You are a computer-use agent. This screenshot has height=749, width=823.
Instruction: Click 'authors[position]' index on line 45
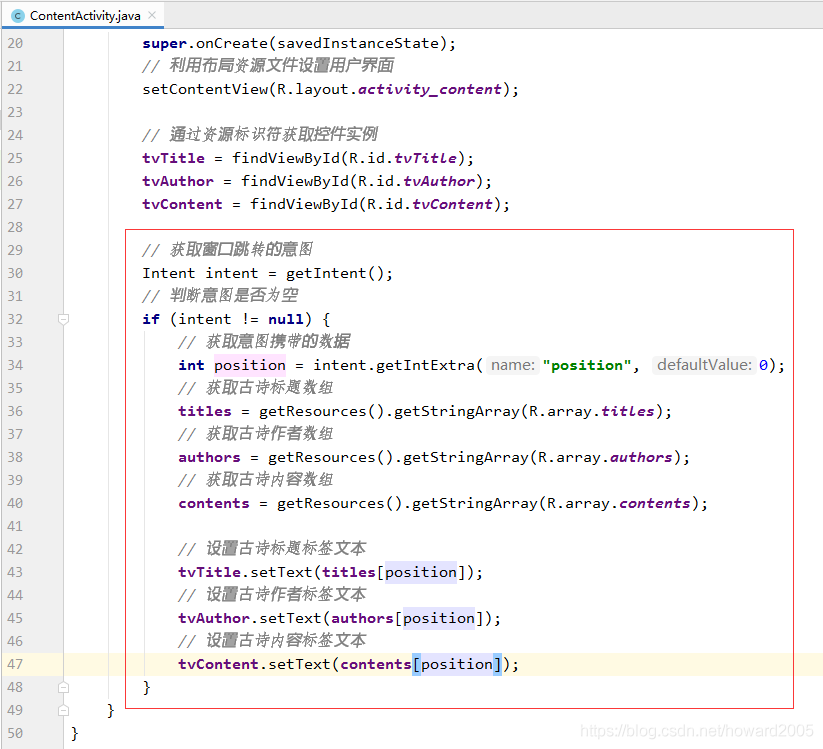407,619
